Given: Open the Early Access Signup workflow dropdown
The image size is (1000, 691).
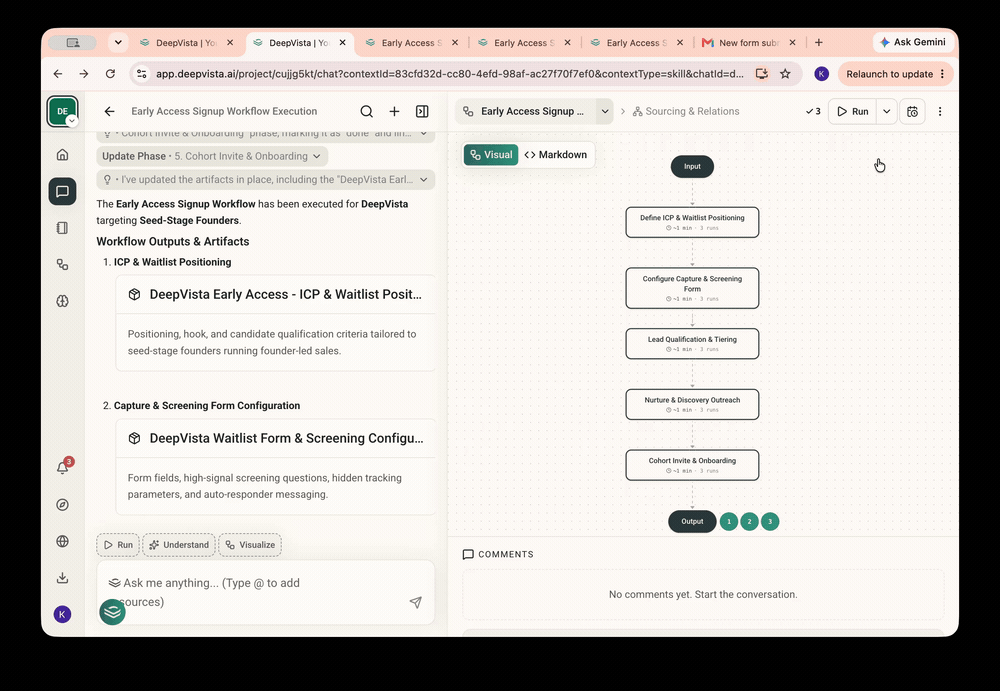Looking at the screenshot, I should tap(605, 112).
